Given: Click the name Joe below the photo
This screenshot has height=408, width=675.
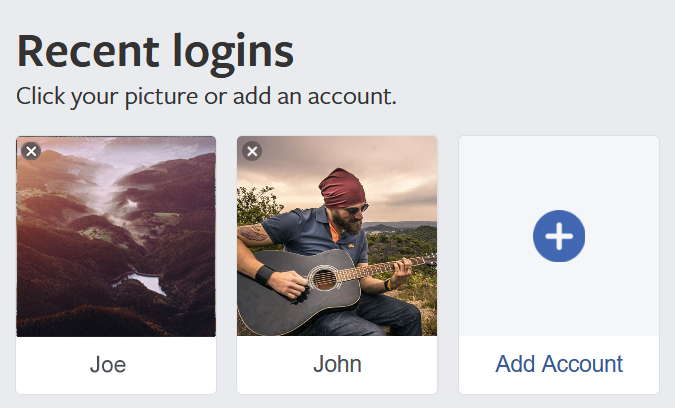Looking at the screenshot, I should tap(108, 365).
